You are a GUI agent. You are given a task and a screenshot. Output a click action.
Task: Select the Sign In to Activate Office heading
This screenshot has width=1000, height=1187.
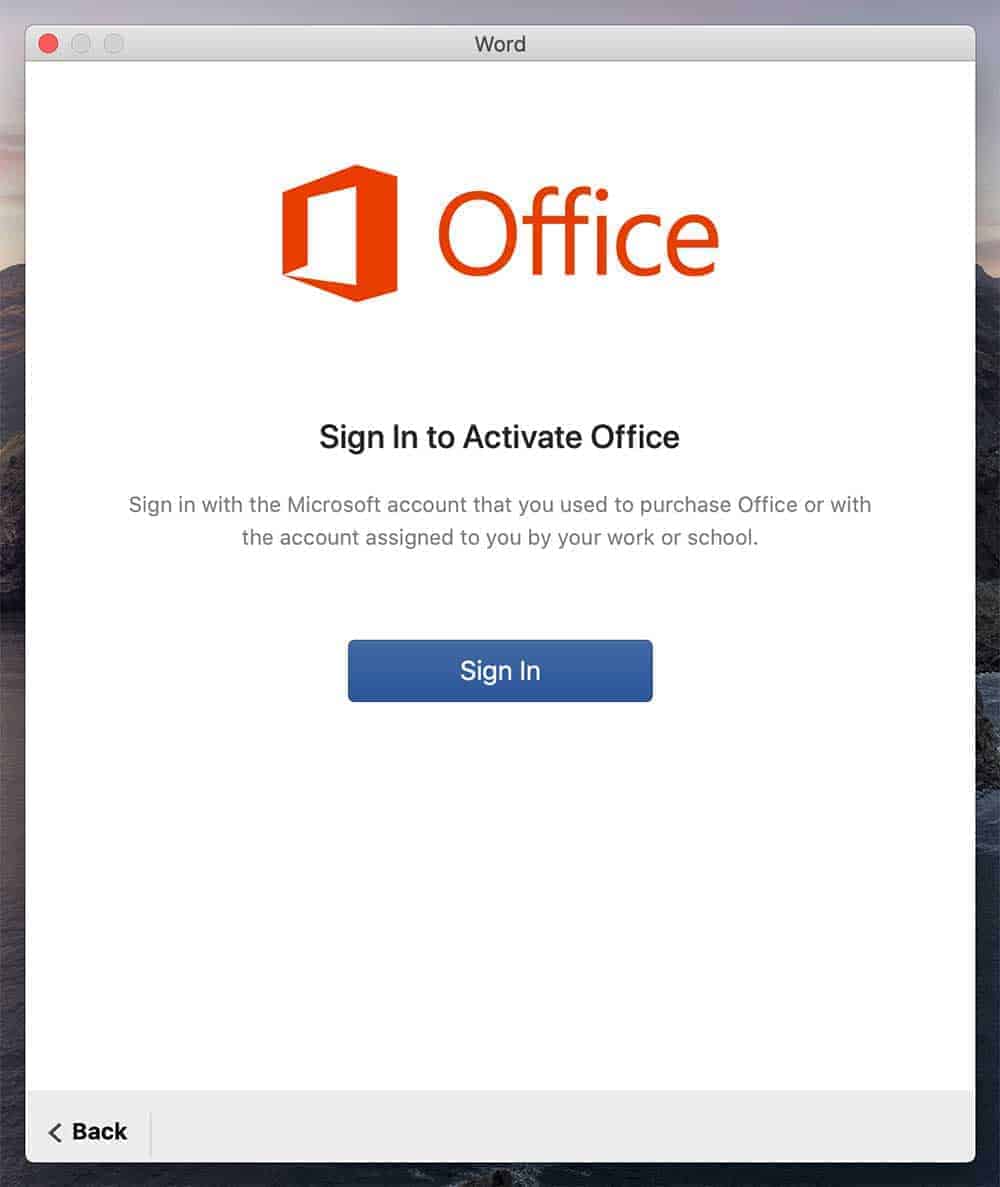[500, 438]
